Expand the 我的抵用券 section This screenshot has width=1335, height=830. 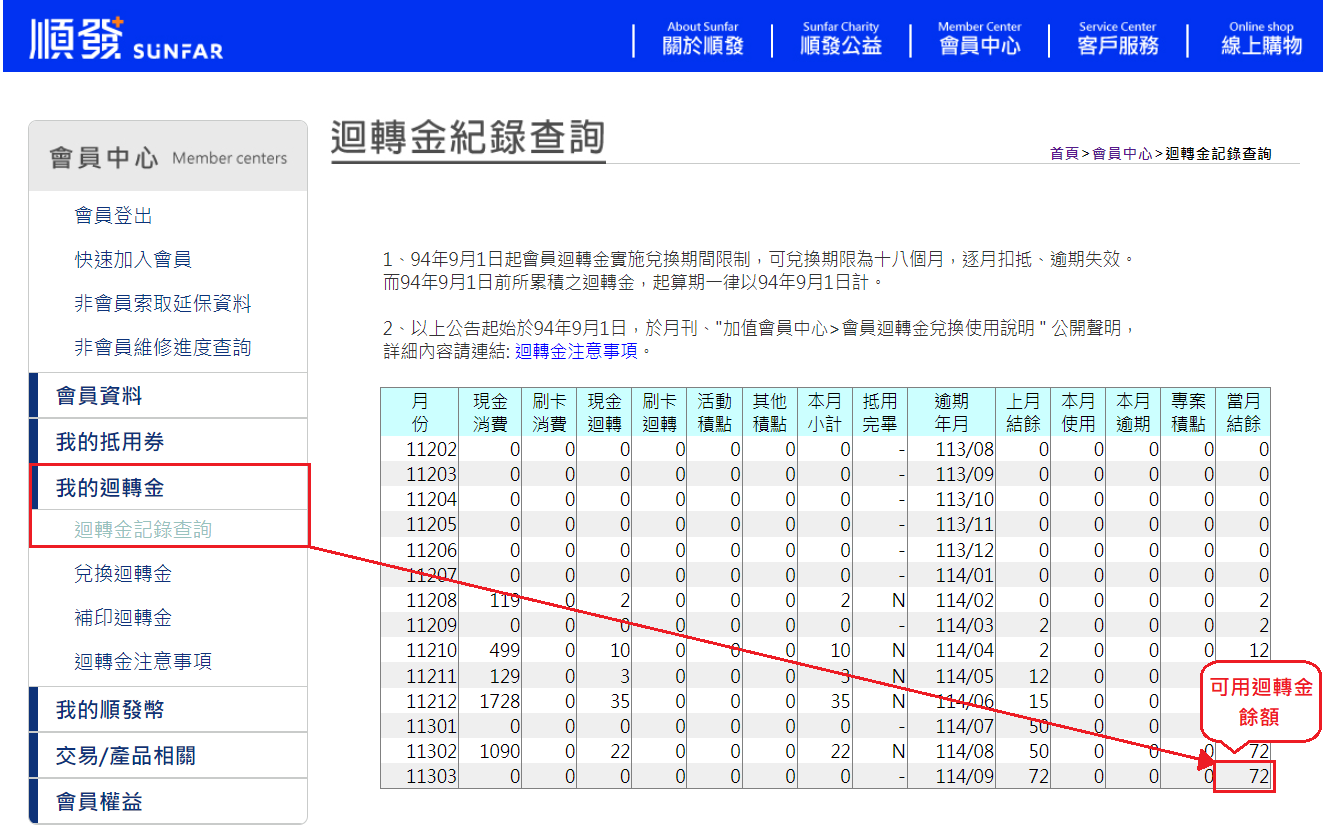(109, 442)
